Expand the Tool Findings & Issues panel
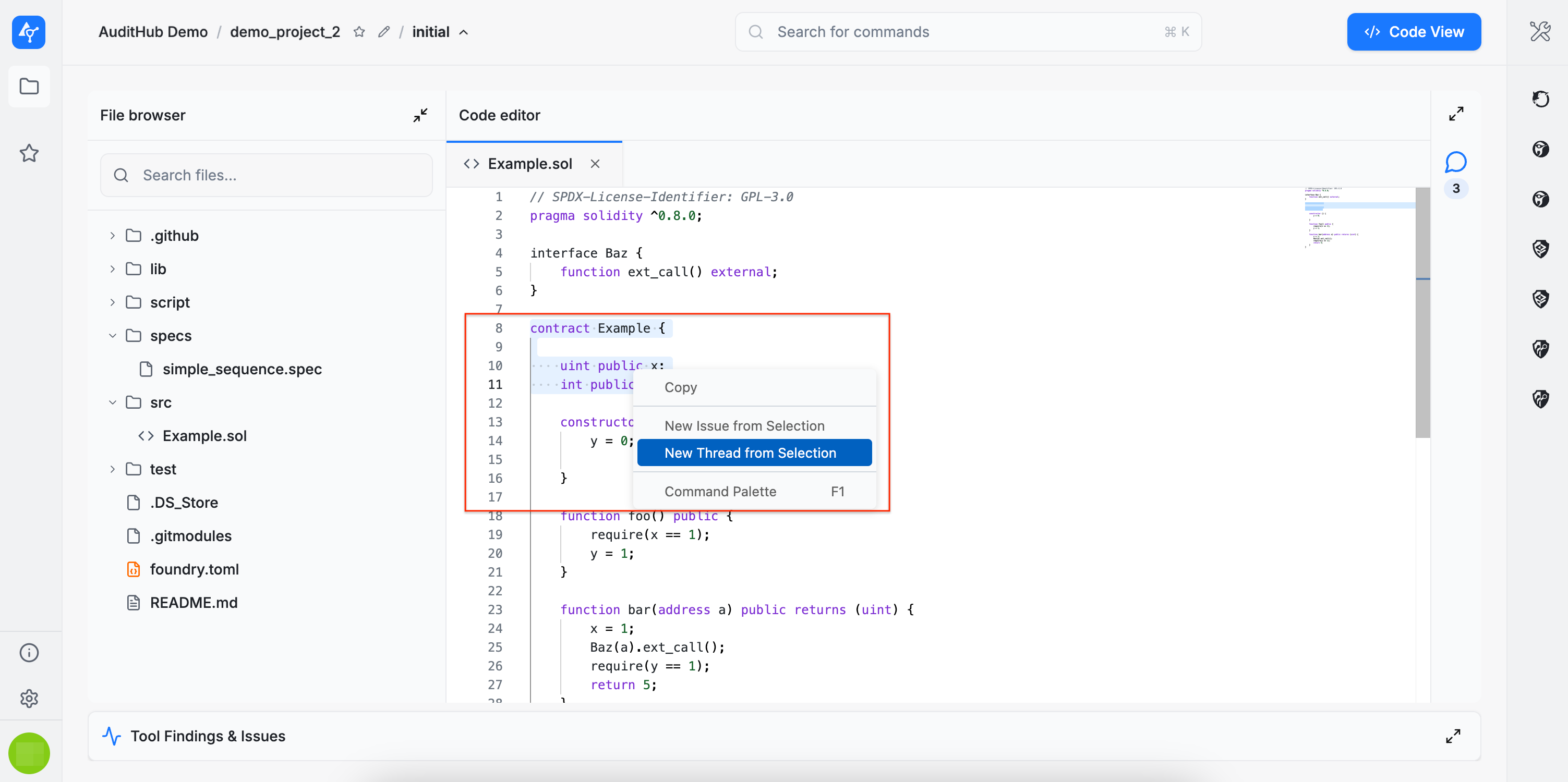 pyautogui.click(x=1453, y=736)
